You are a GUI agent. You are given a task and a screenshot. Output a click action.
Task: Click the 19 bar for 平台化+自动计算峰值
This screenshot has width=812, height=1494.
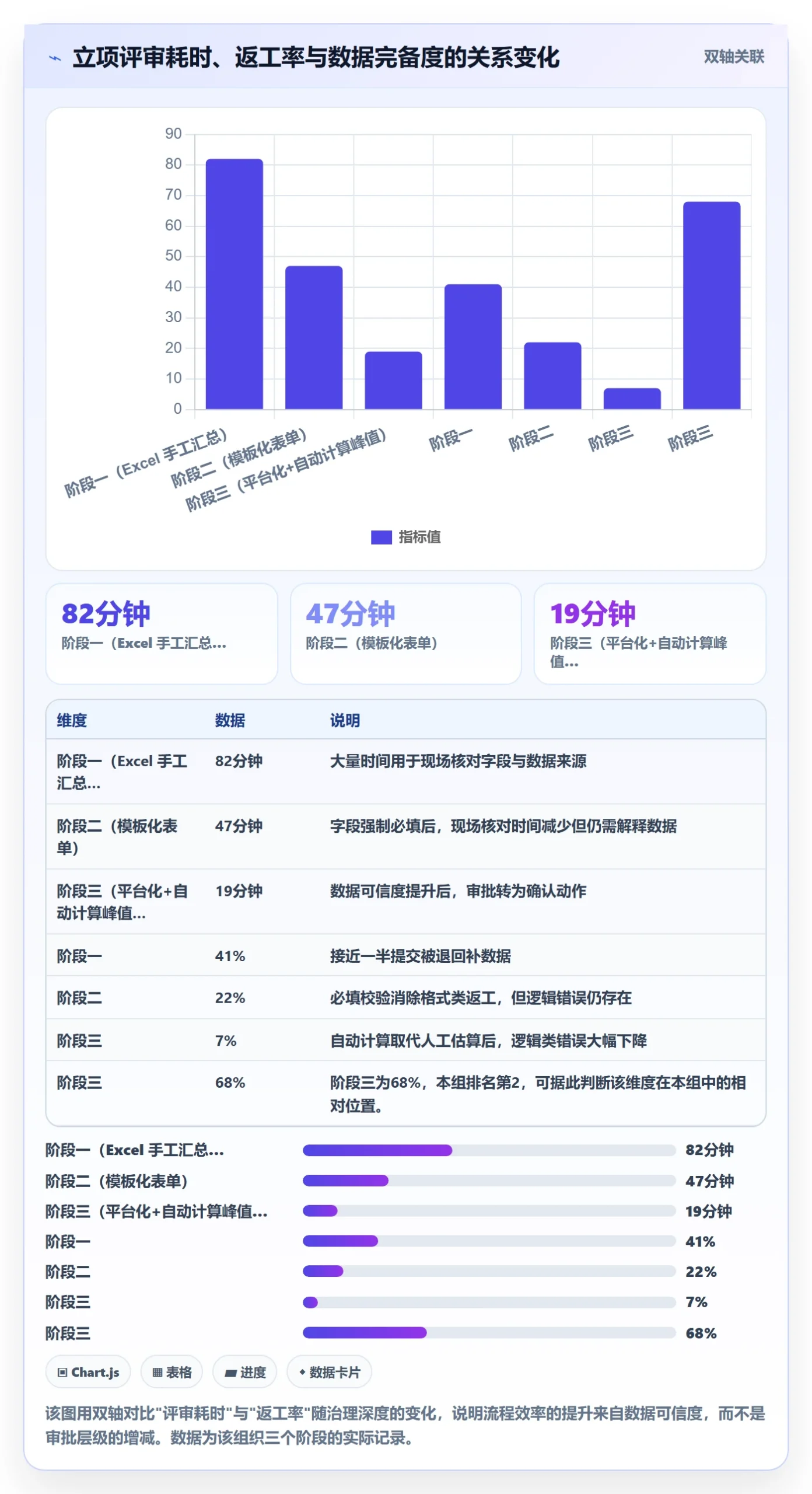pos(393,380)
